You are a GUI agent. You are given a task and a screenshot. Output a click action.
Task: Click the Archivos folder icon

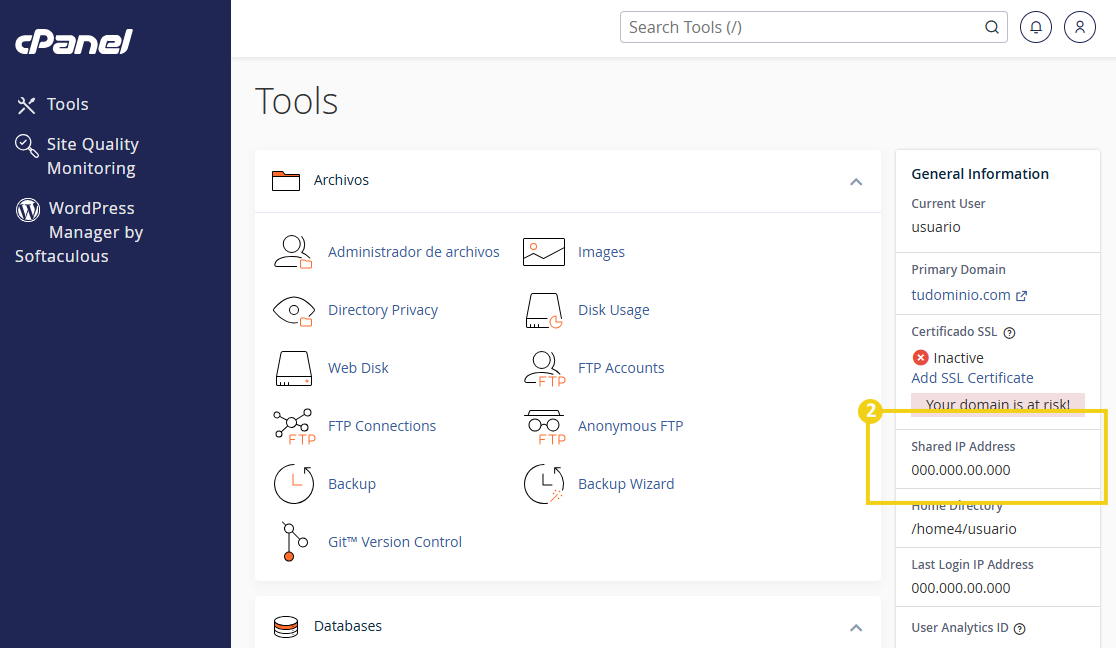click(x=286, y=181)
